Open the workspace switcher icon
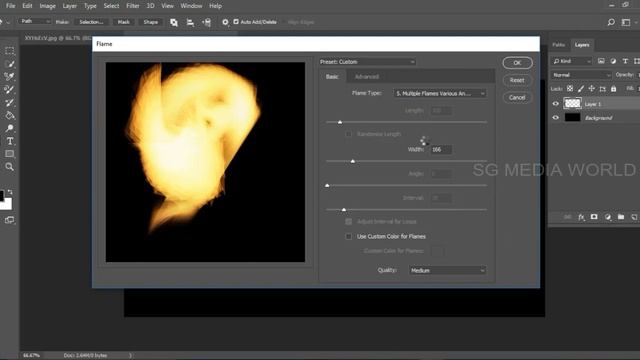Screen dimensions: 640x360 (x=626, y=22)
